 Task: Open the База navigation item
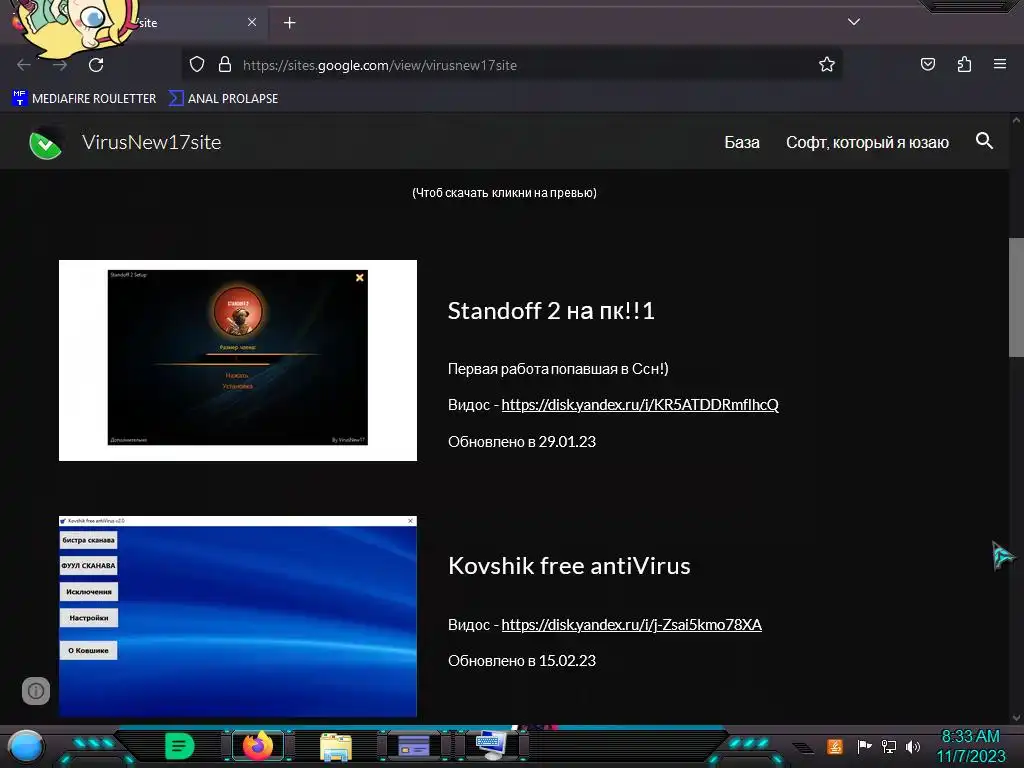tap(742, 142)
